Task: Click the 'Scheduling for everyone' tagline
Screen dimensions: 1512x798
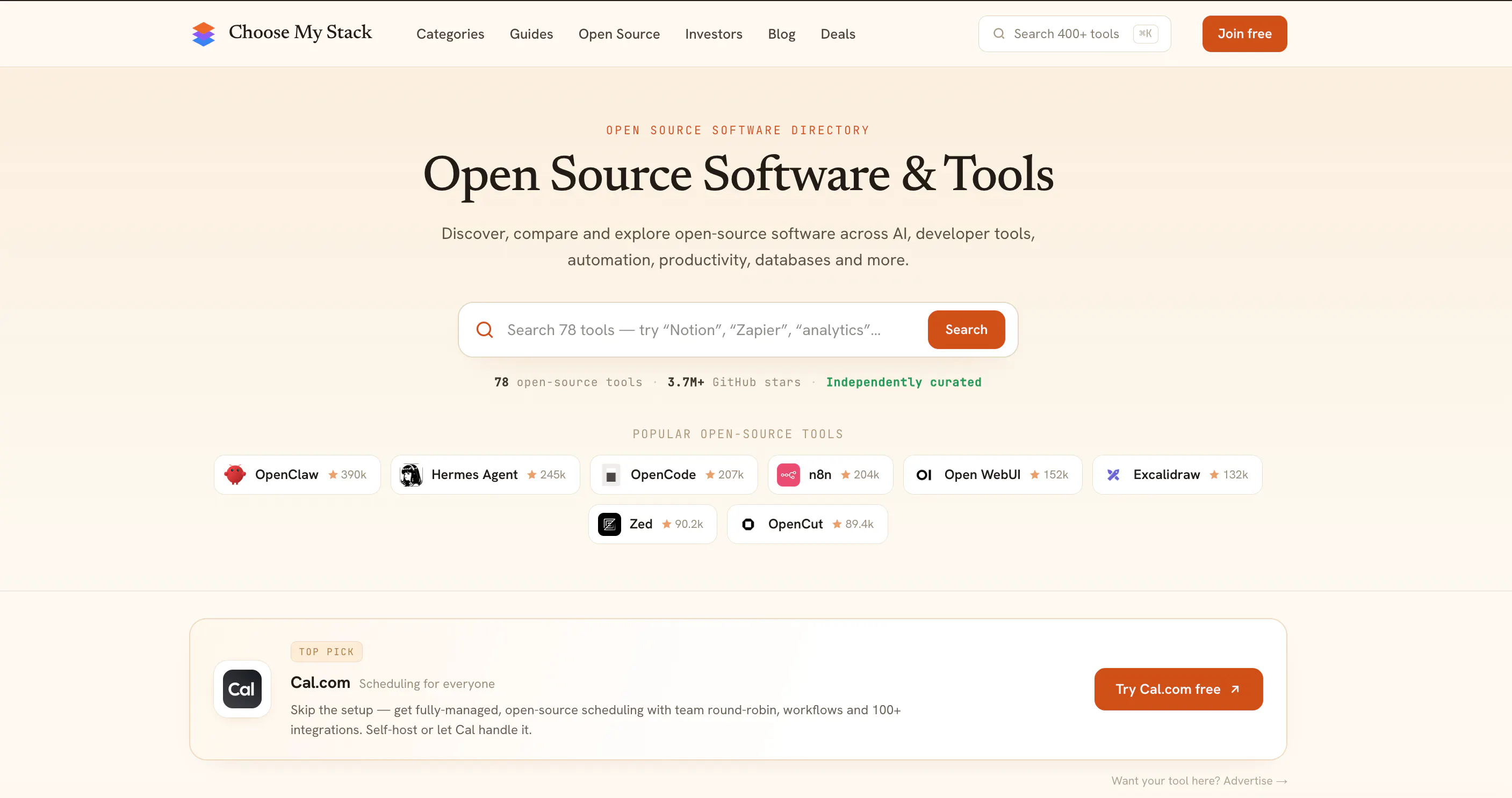Action: [427, 684]
